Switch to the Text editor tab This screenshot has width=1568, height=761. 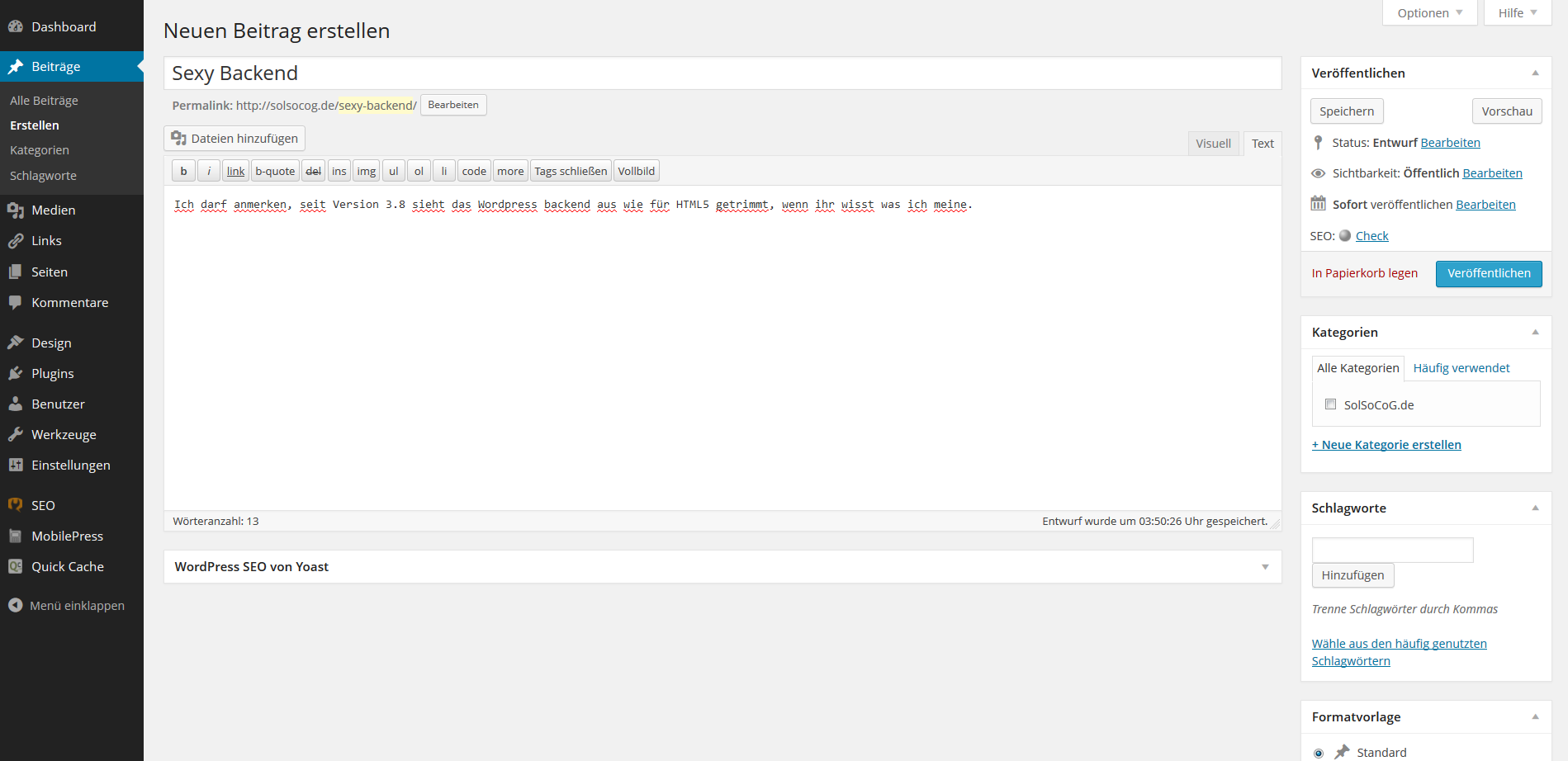[x=1262, y=144]
